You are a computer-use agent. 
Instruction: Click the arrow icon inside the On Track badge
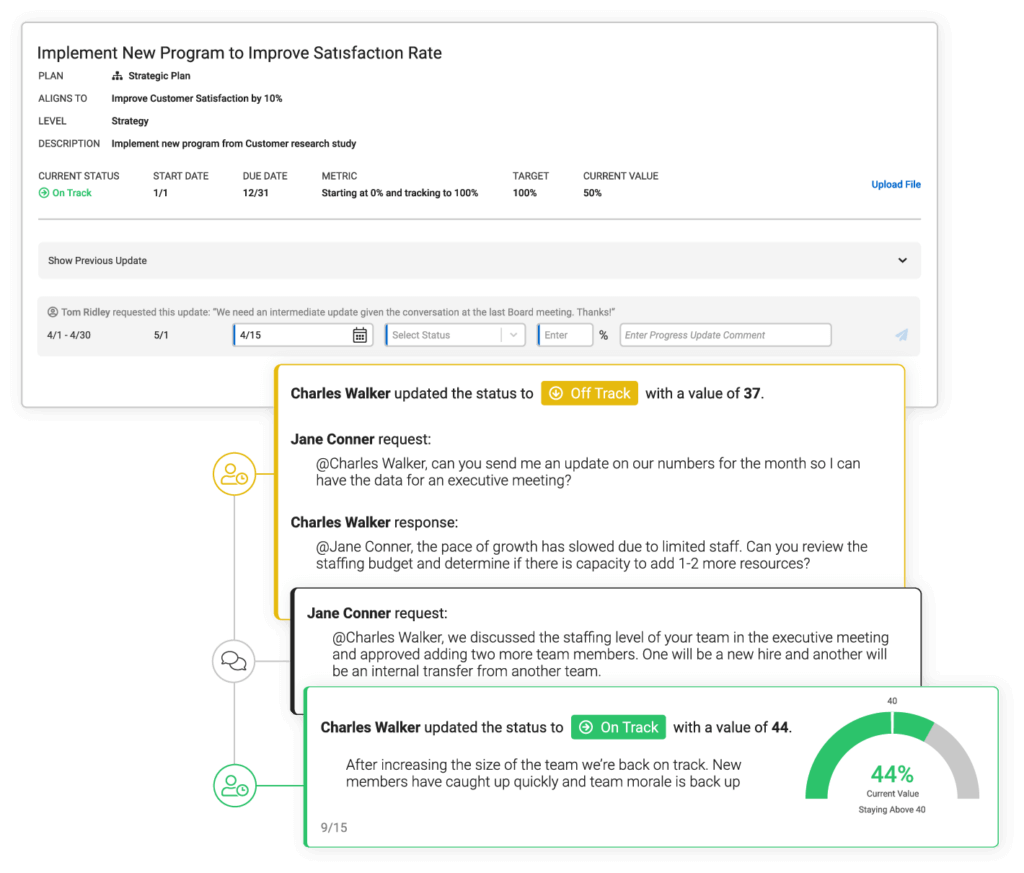[x=585, y=727]
